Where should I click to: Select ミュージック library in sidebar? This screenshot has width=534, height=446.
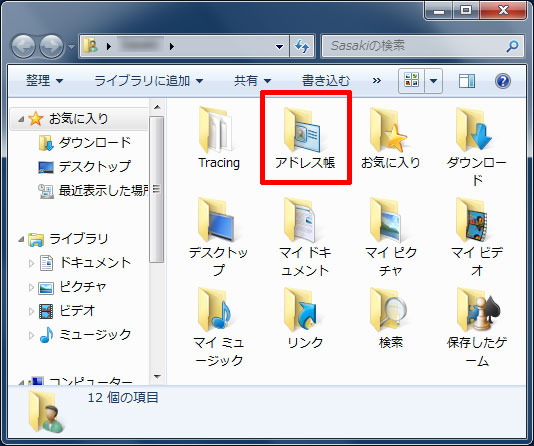85,335
